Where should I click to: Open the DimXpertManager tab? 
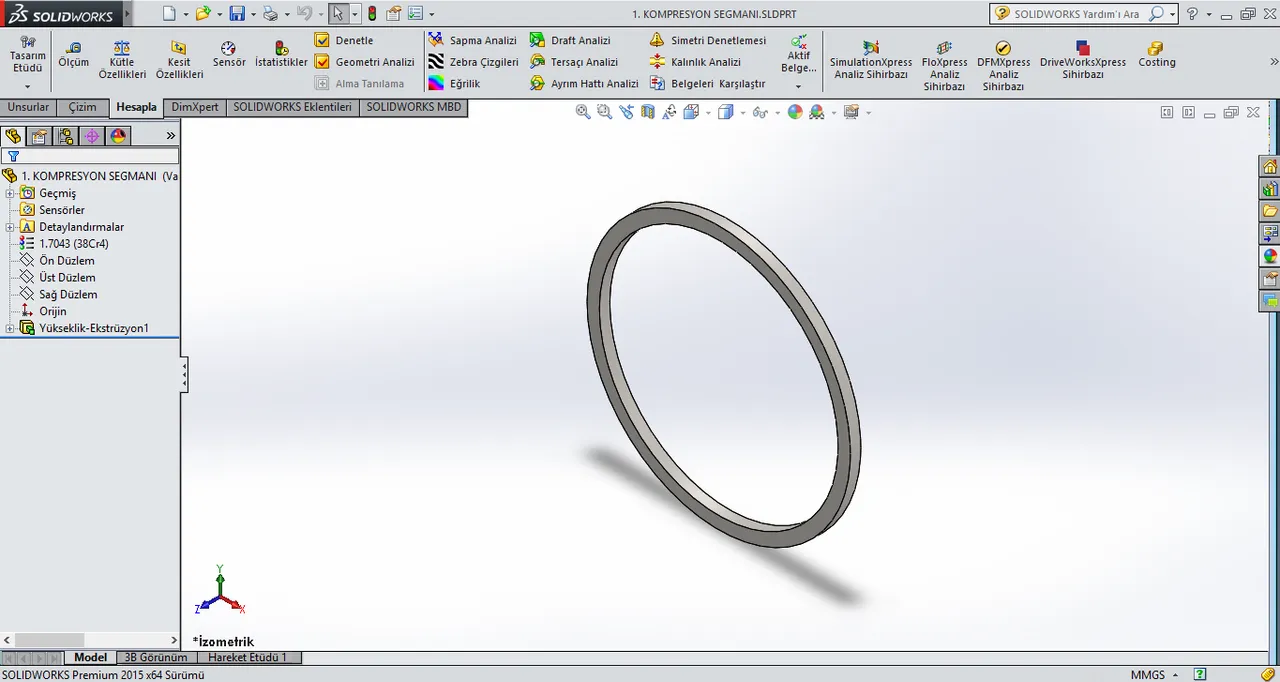(x=91, y=136)
